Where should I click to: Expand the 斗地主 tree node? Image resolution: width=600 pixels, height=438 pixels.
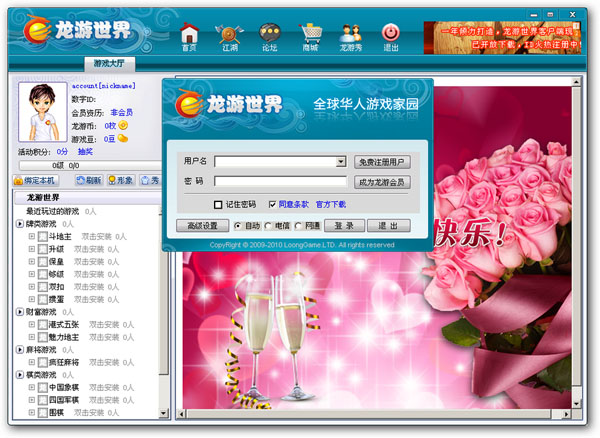(x=32, y=236)
